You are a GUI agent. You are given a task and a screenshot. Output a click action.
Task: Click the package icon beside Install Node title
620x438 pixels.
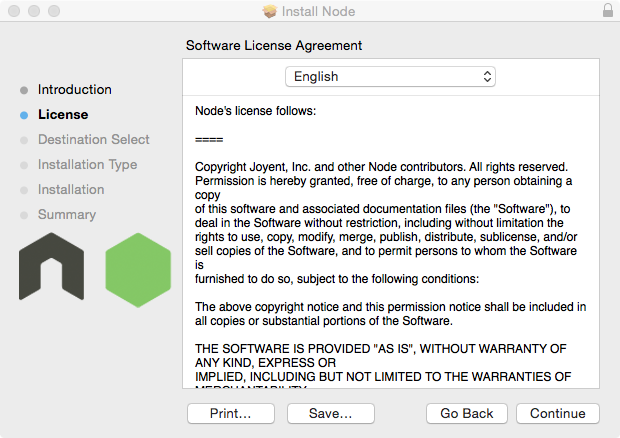coord(269,10)
